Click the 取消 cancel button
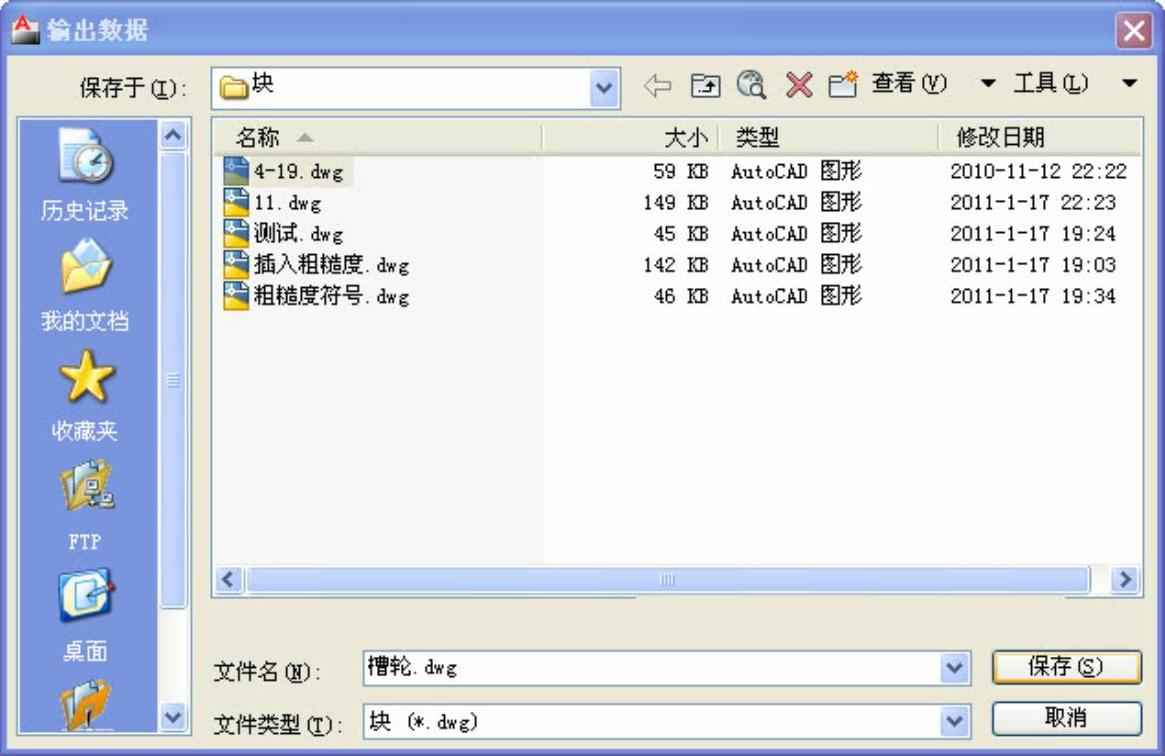 [x=1066, y=718]
